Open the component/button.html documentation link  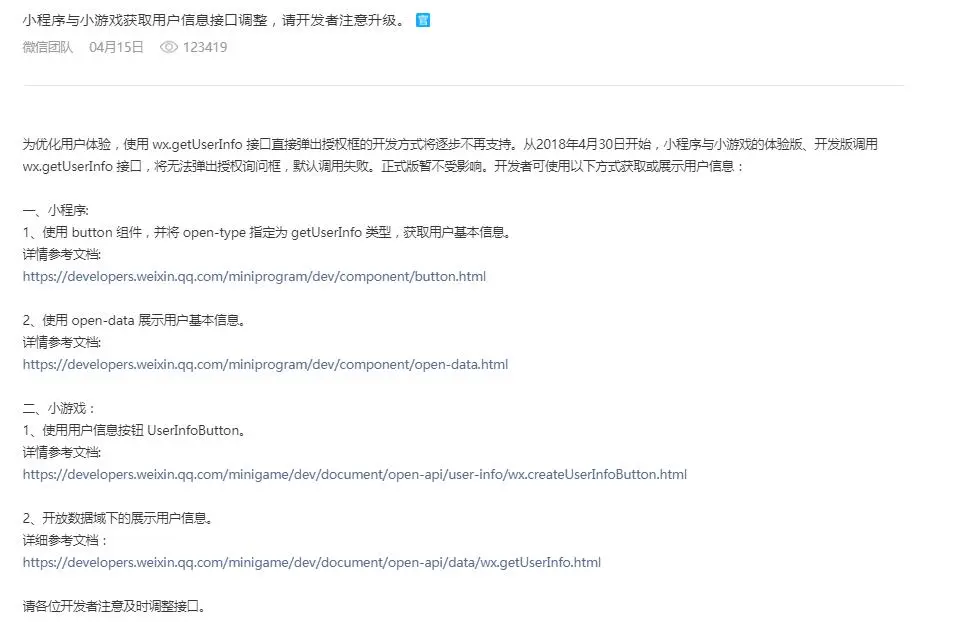pyautogui.click(x=254, y=277)
